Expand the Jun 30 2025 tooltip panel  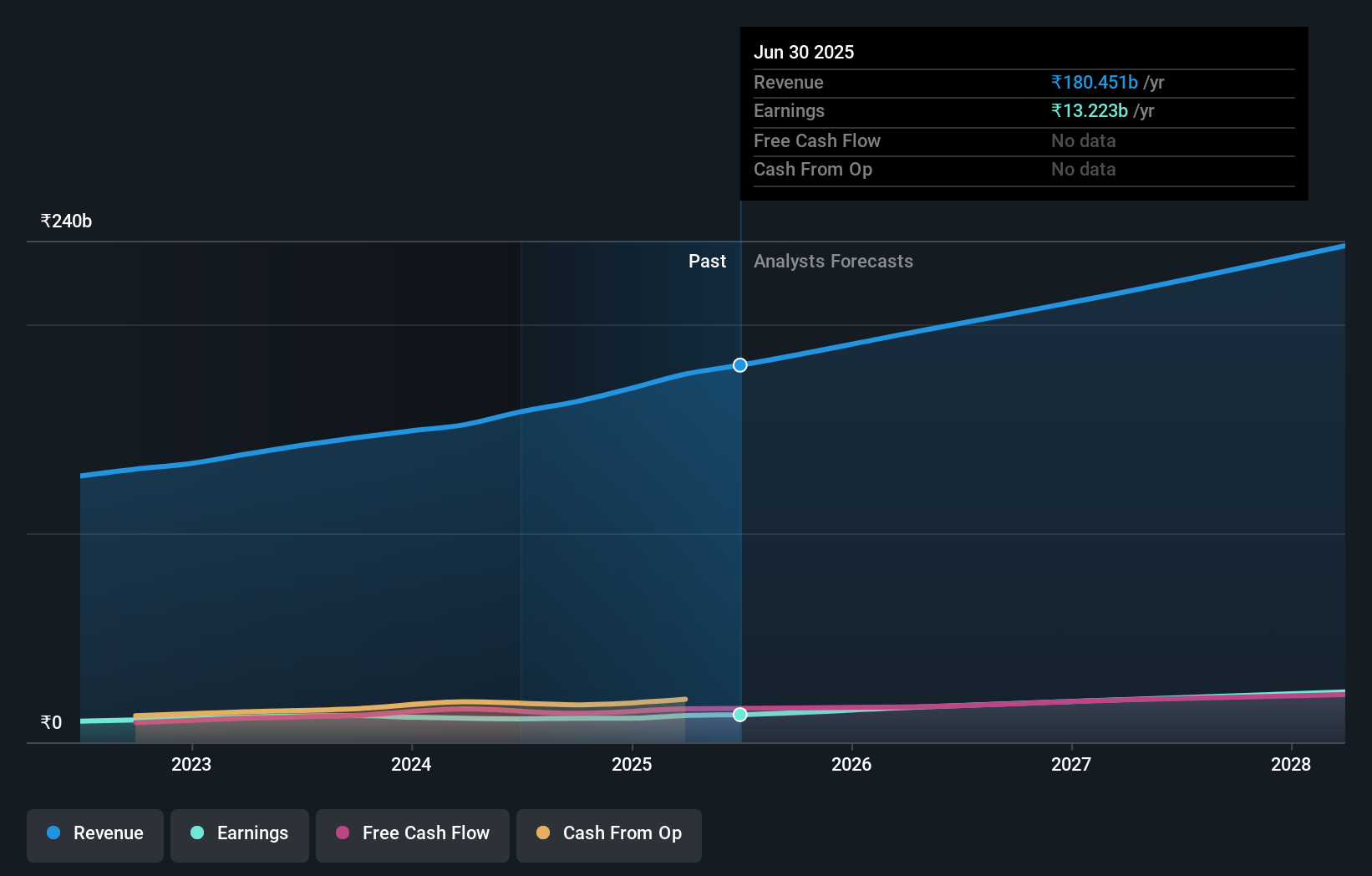tap(1024, 113)
